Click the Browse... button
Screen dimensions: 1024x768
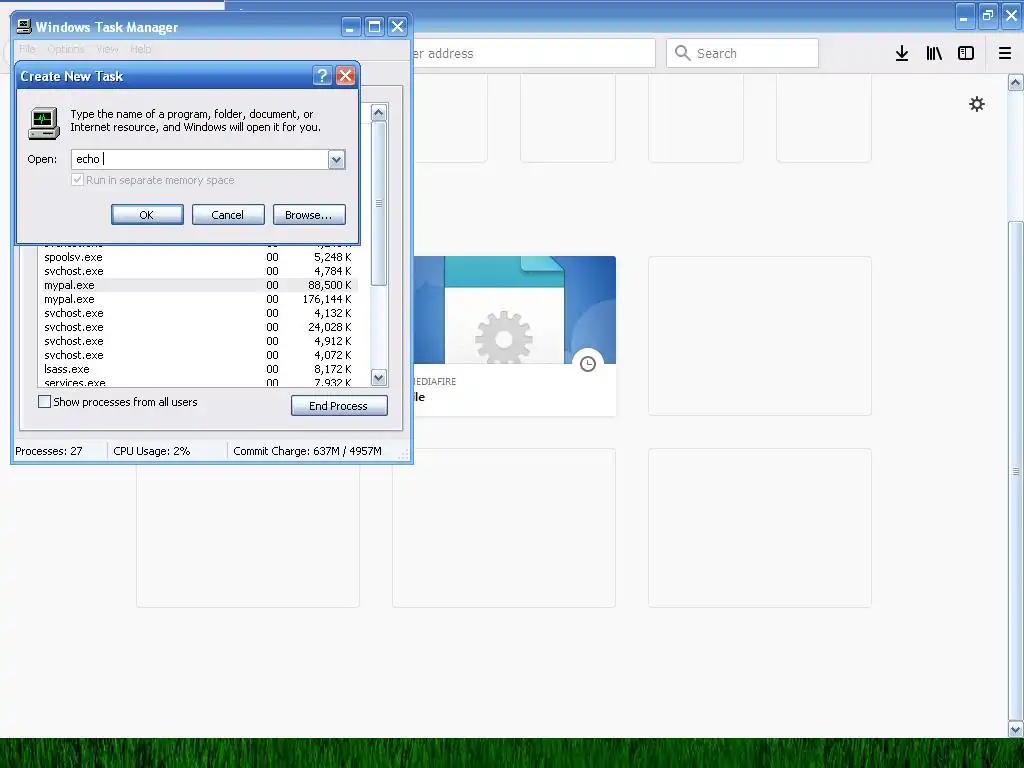[309, 215]
